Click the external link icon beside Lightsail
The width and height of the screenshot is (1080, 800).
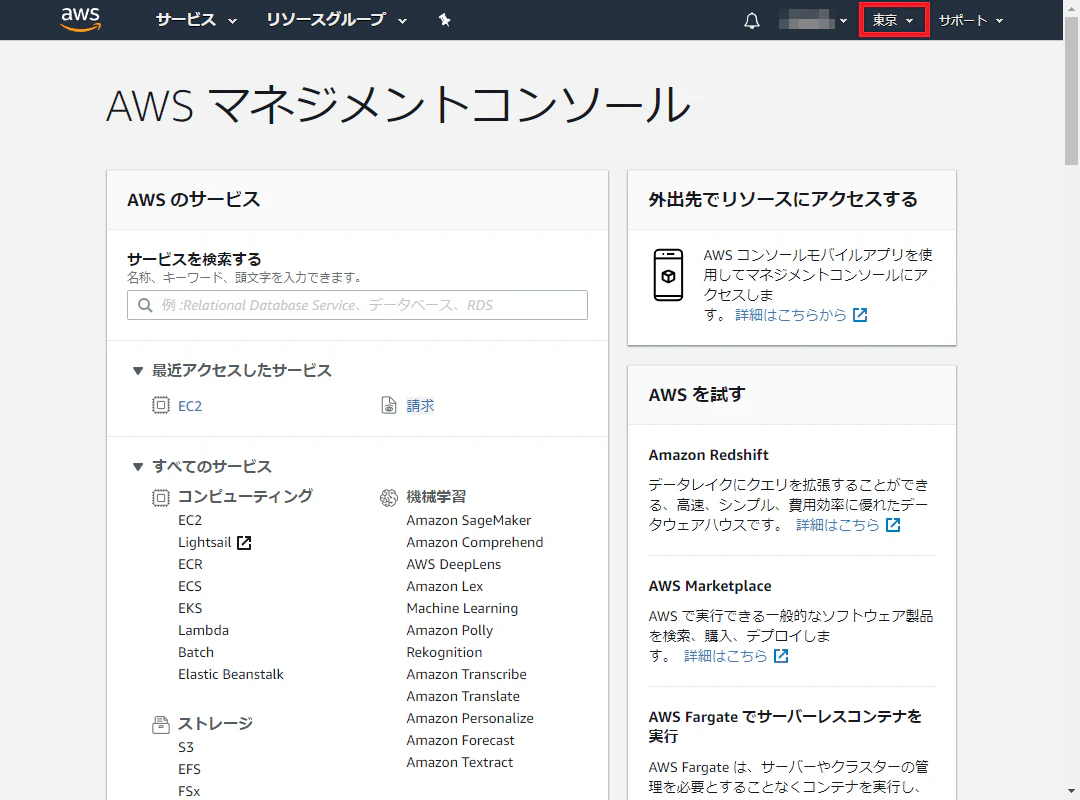click(x=244, y=543)
